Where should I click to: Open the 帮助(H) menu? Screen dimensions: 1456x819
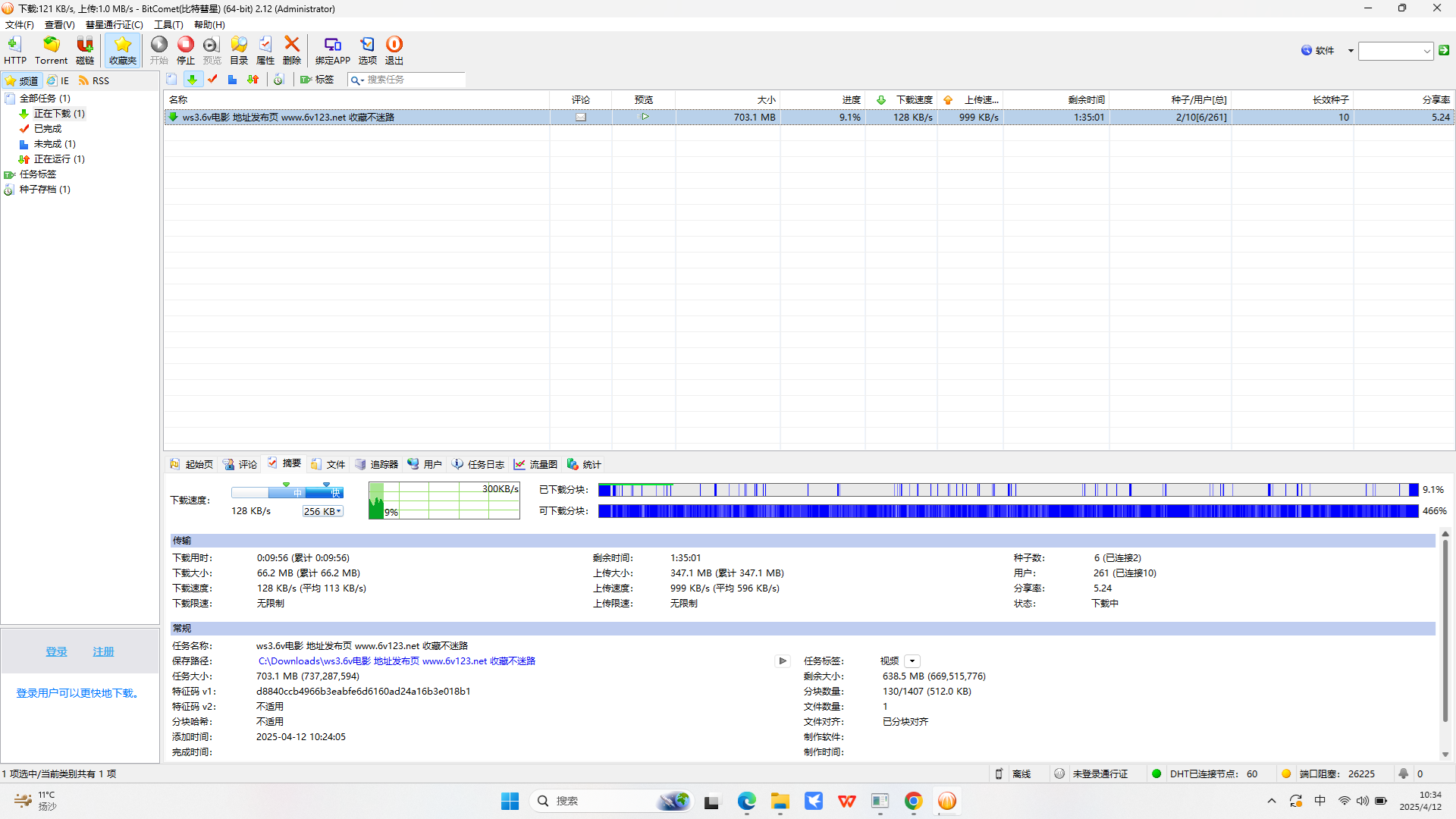pyautogui.click(x=209, y=25)
